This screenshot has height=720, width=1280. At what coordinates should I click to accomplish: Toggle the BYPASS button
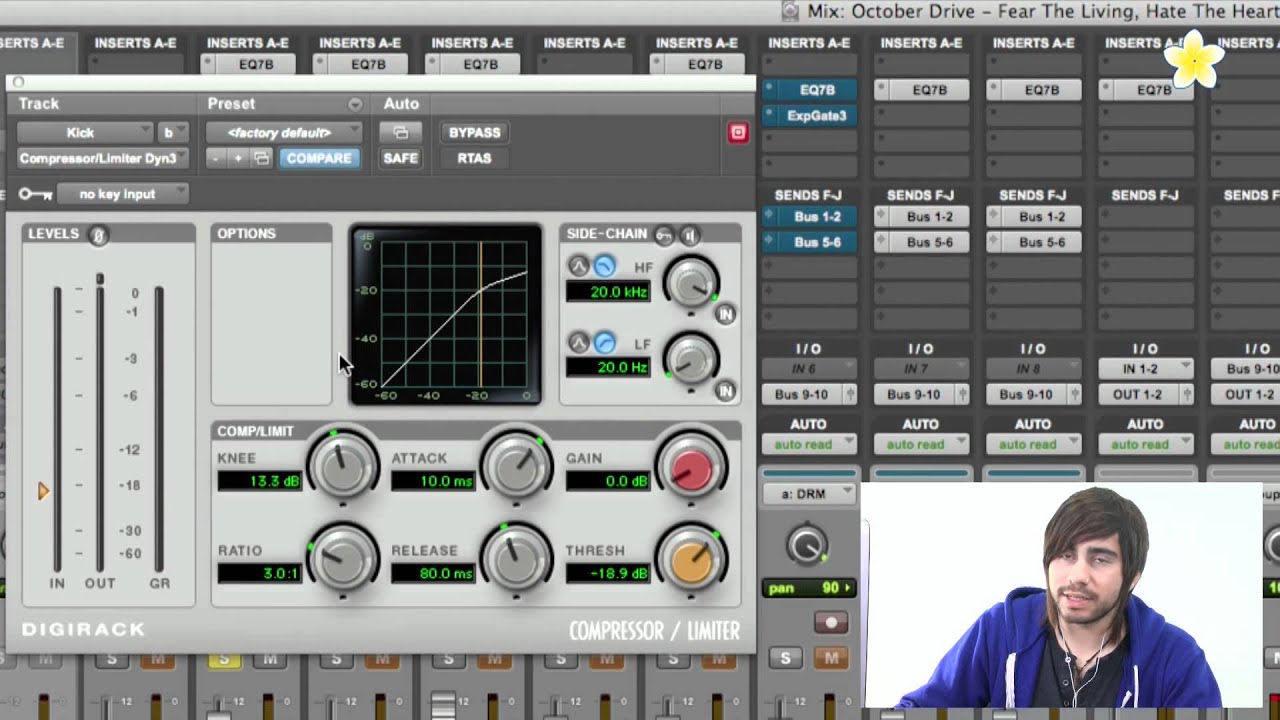pos(474,132)
